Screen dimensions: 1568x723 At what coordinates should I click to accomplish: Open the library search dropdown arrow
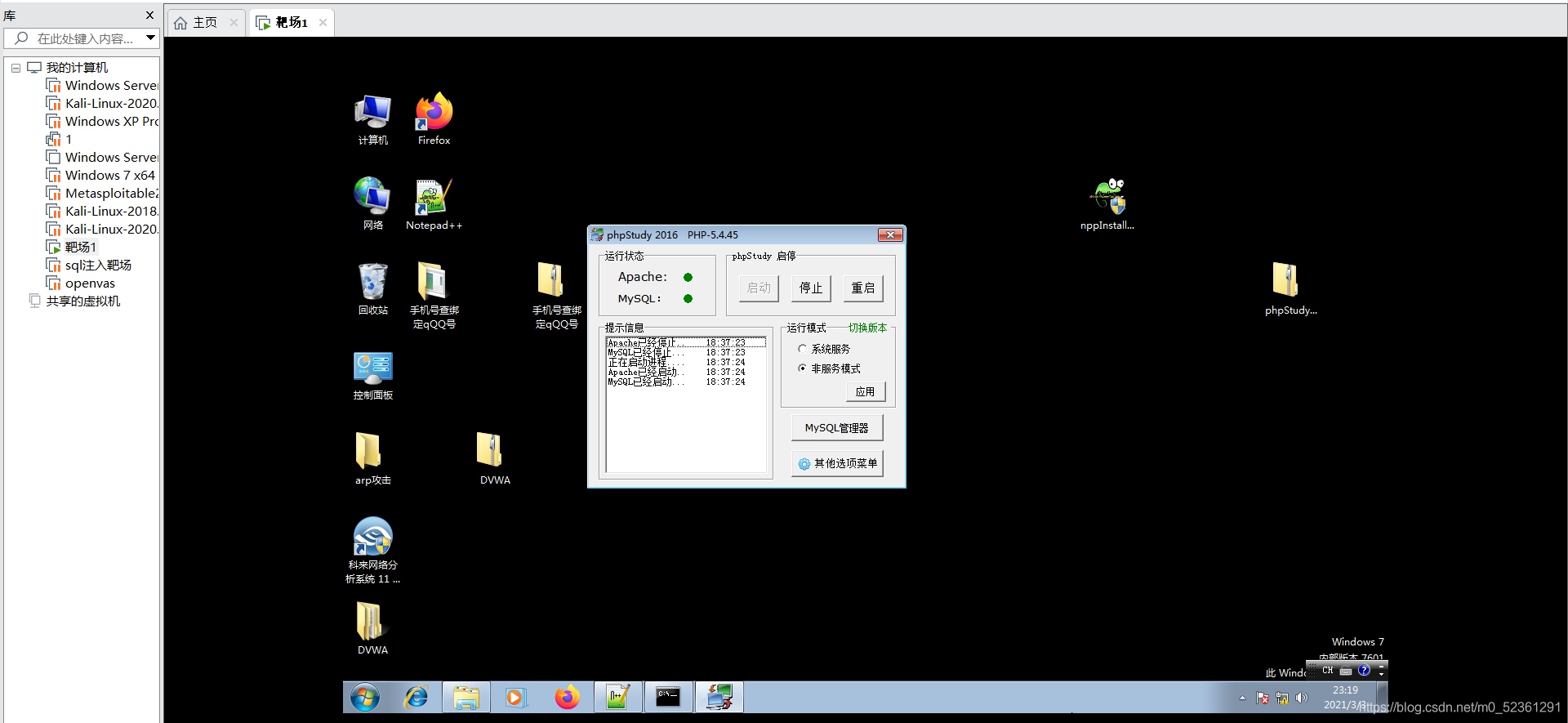150,38
